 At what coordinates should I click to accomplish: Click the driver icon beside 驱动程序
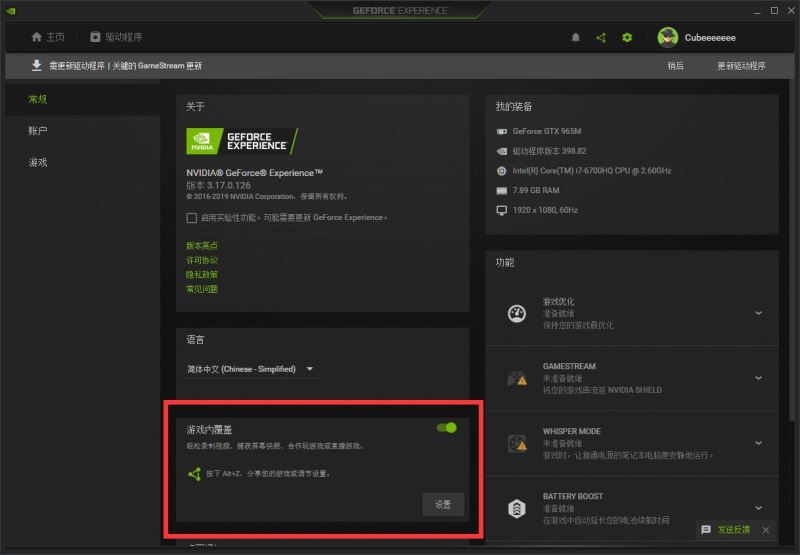coord(95,37)
